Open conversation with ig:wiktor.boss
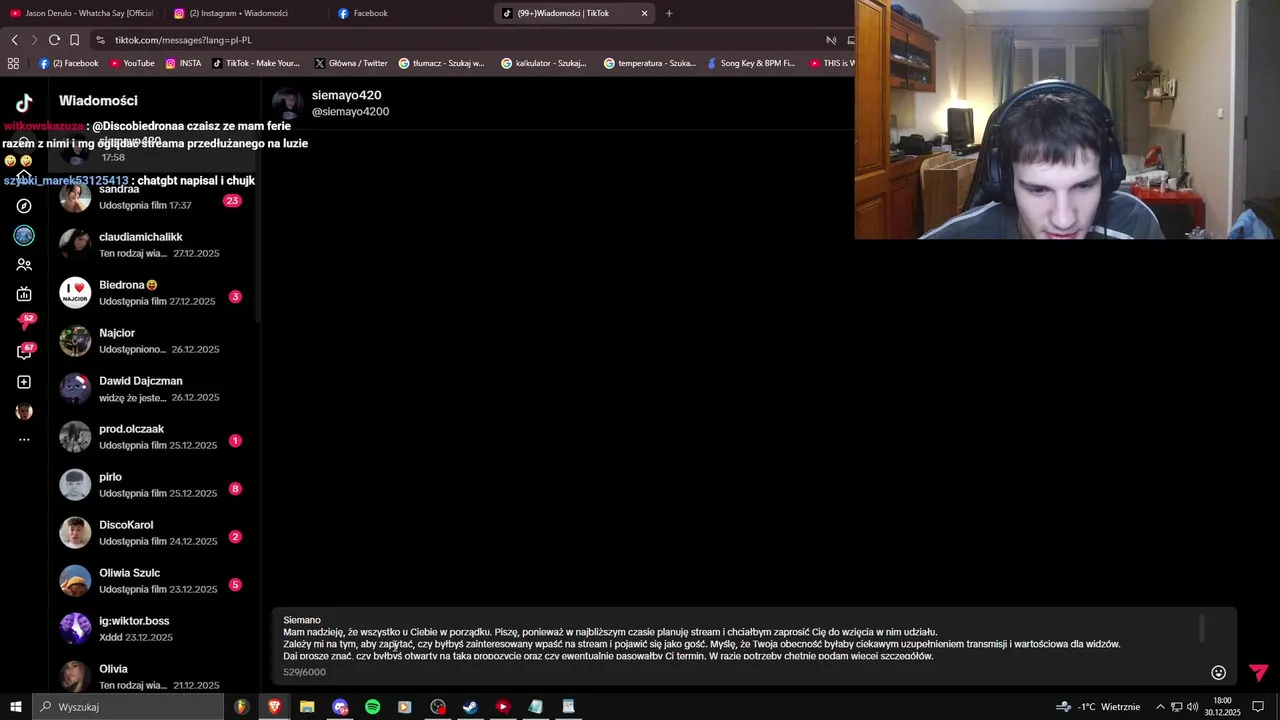 155,629
